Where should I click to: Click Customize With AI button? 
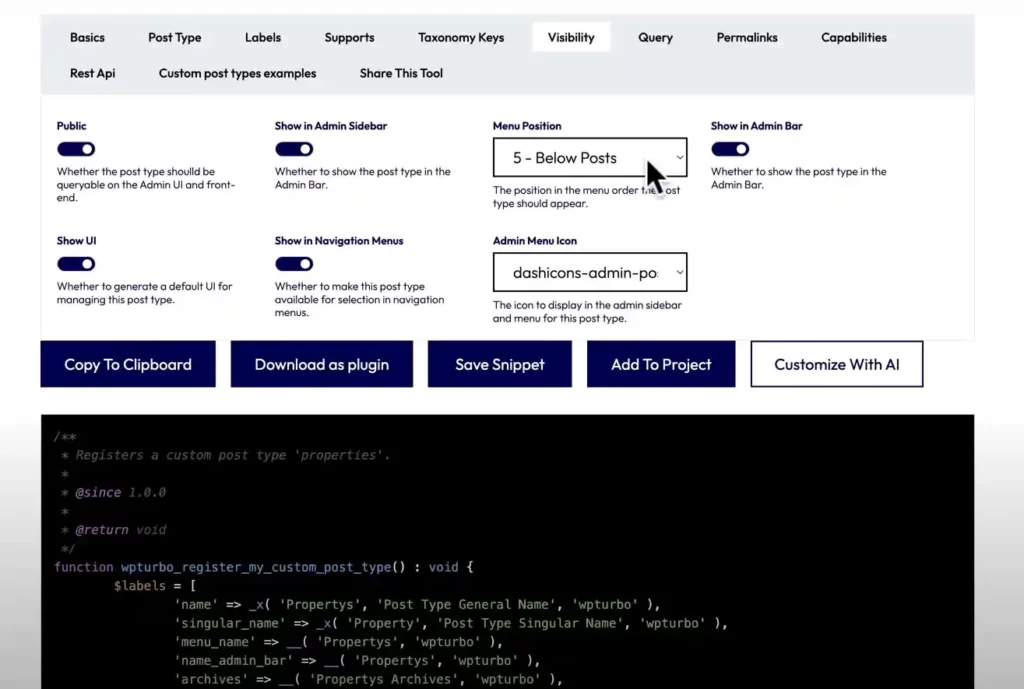tap(837, 364)
